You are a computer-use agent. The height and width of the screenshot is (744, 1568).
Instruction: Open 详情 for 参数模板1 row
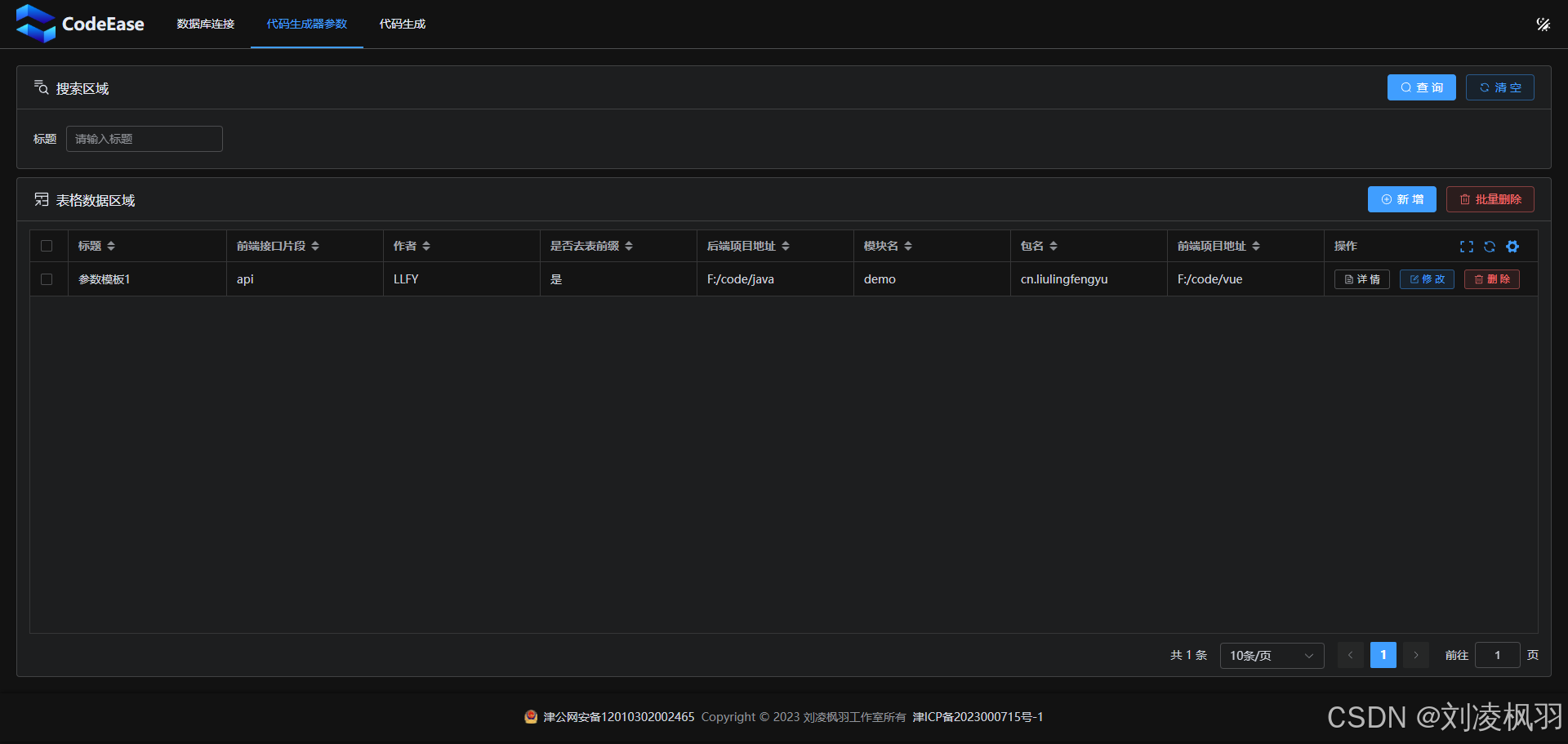pos(1362,279)
